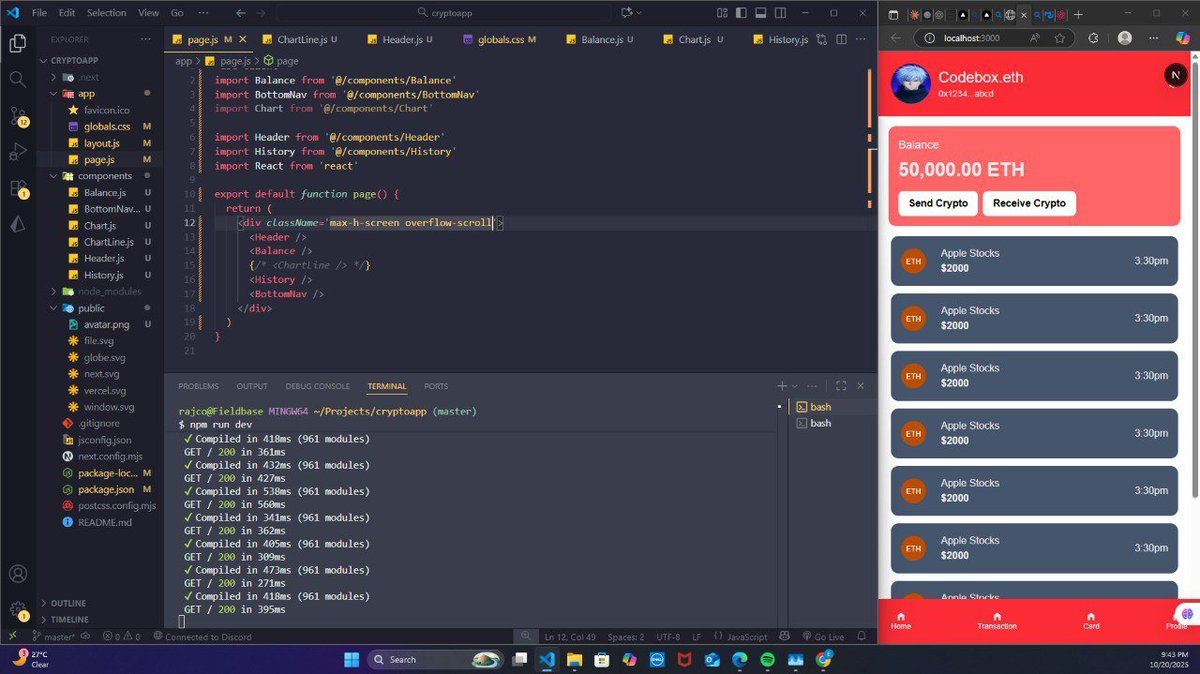The height and width of the screenshot is (674, 1200).
Task: Click the Receive Crypto button in the browser
Action: pos(1029,203)
